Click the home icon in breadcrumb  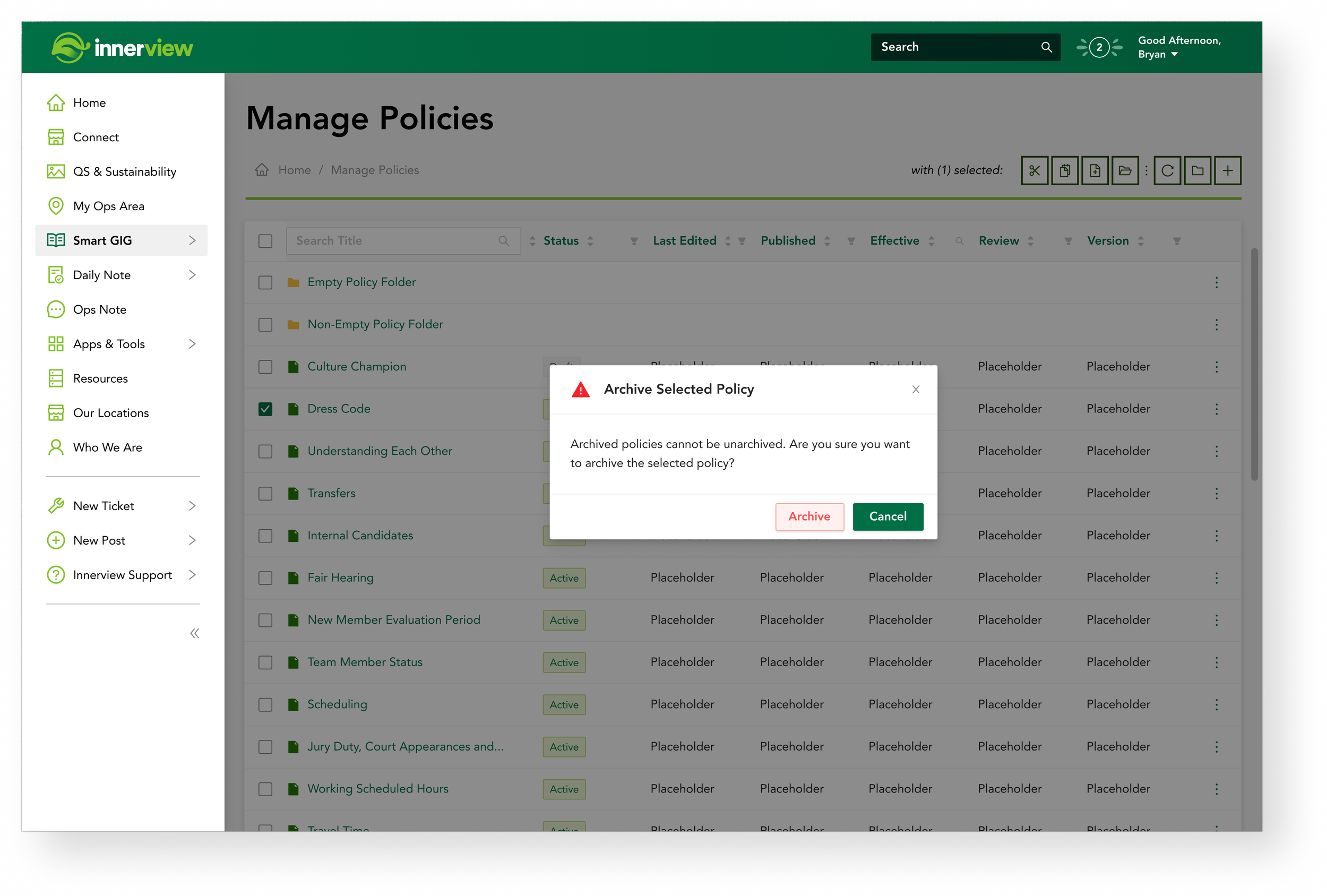point(262,170)
